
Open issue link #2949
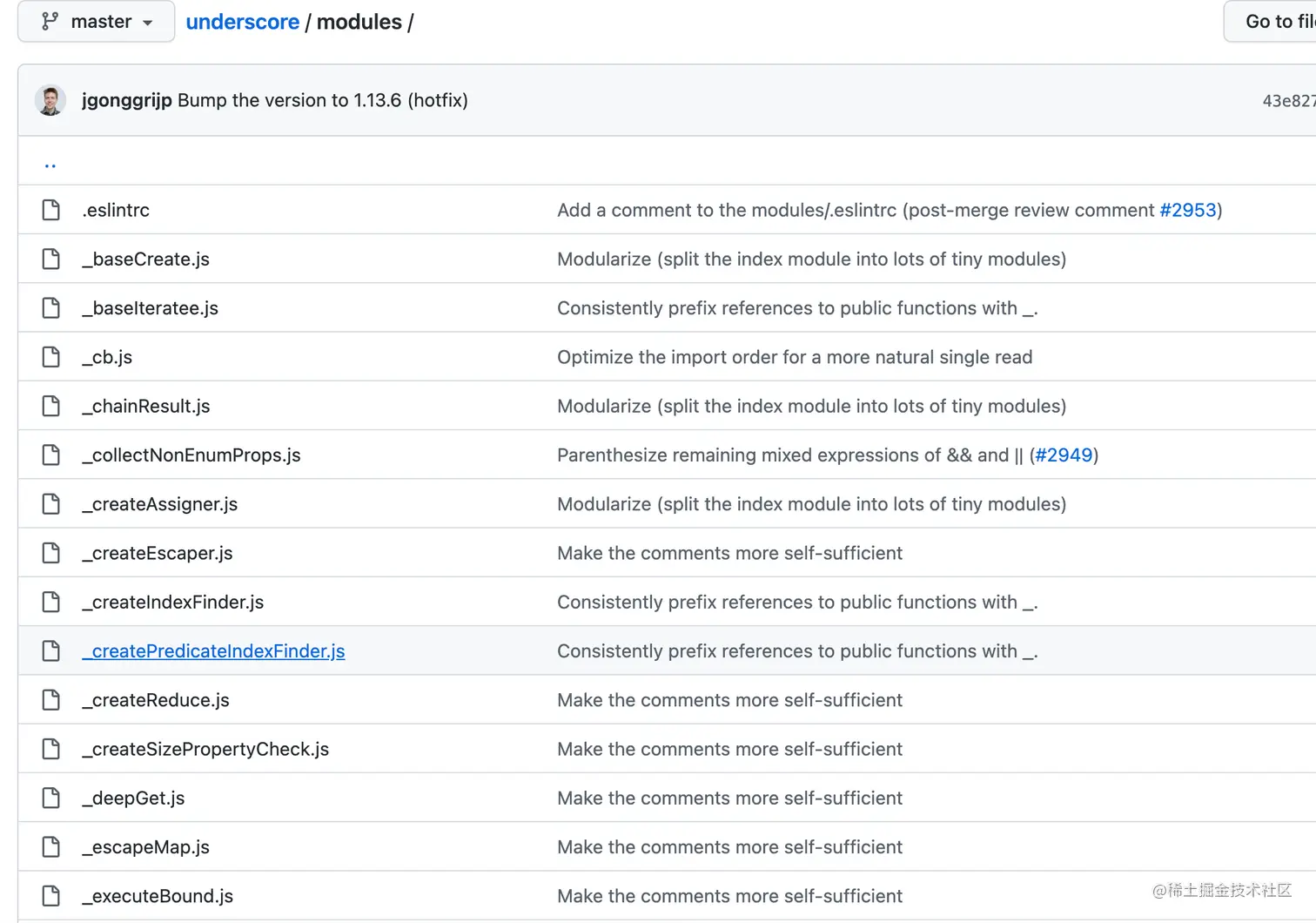coord(1064,455)
